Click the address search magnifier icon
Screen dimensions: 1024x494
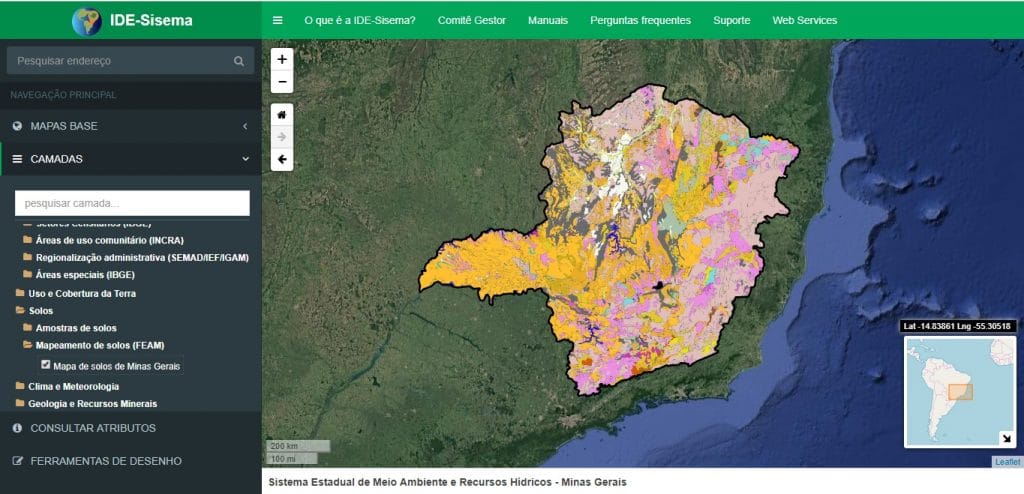[x=238, y=61]
